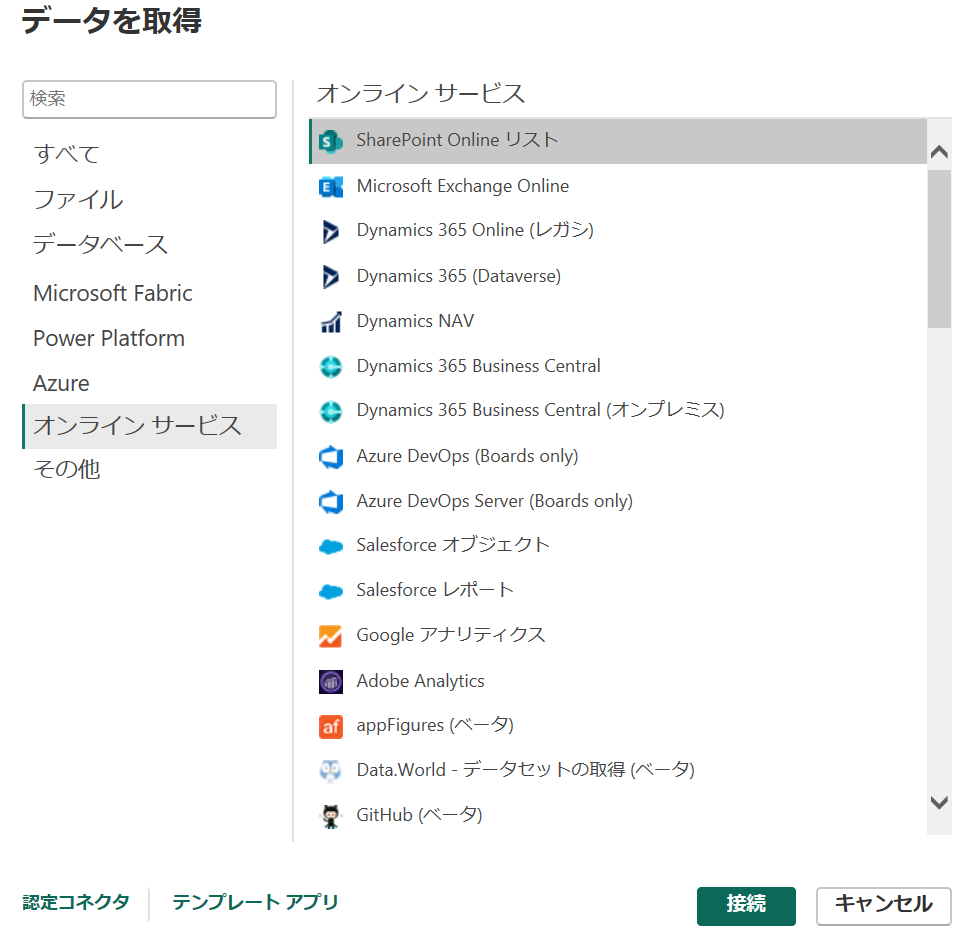Select the ファイル category

click(78, 199)
